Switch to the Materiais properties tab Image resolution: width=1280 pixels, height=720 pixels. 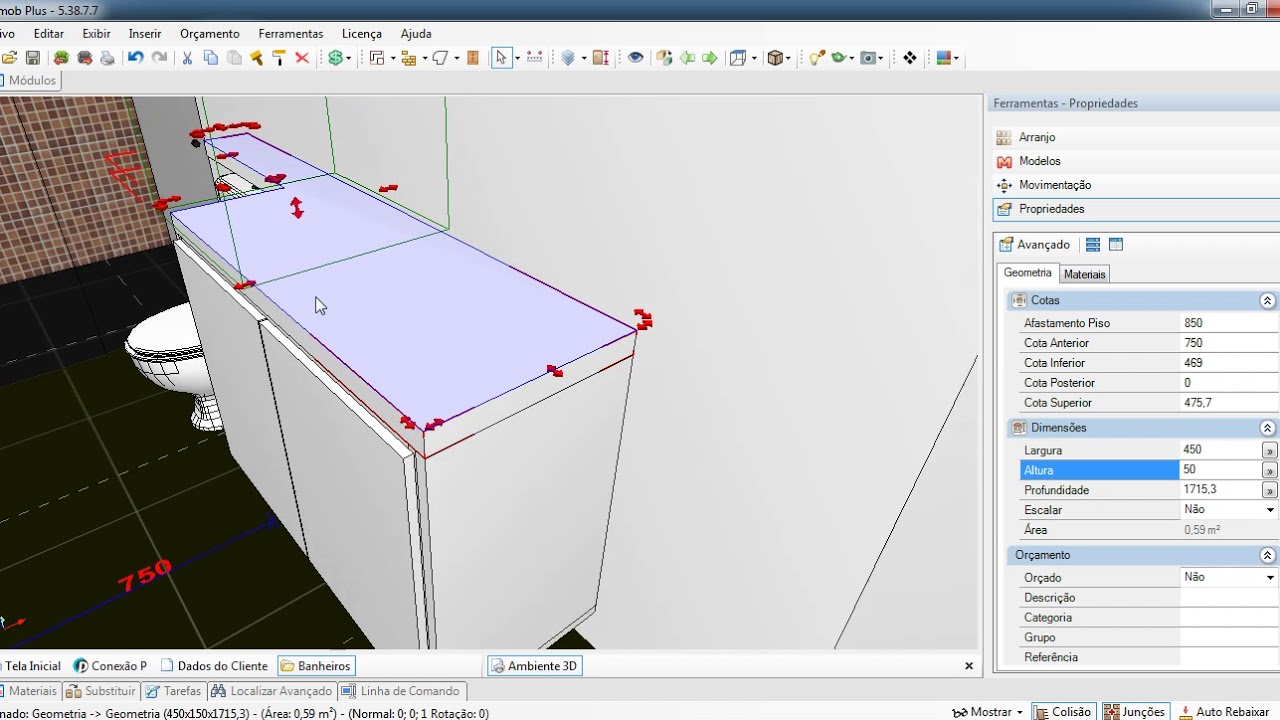[x=1085, y=274]
